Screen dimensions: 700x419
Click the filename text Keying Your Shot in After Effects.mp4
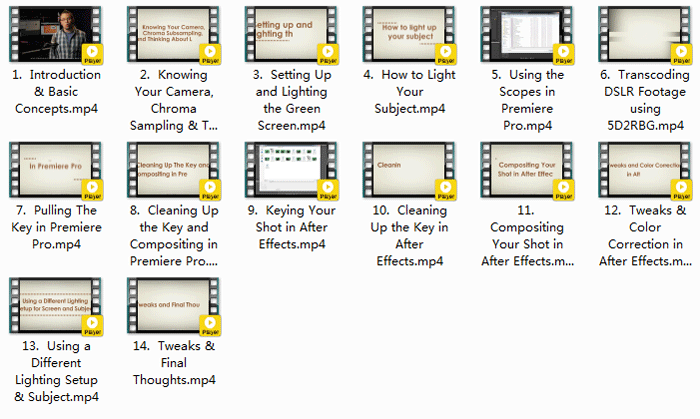[x=293, y=236]
